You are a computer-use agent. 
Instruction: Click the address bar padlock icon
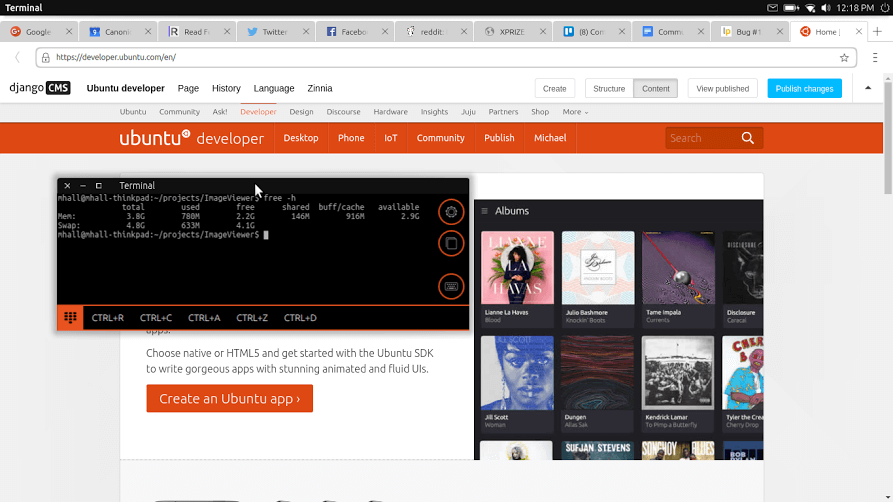coord(46,57)
